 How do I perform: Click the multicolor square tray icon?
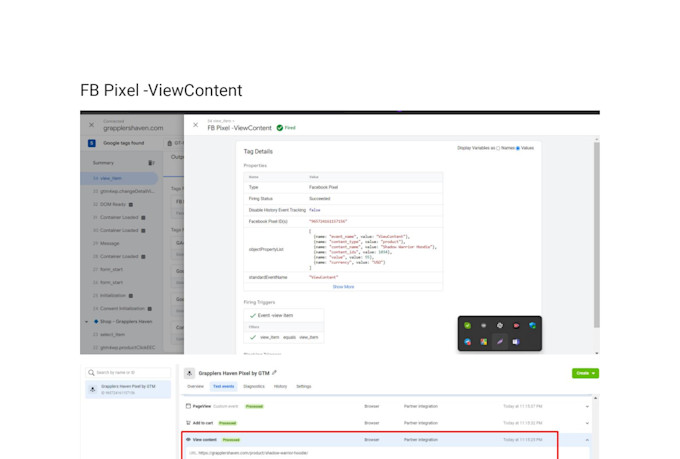click(484, 342)
